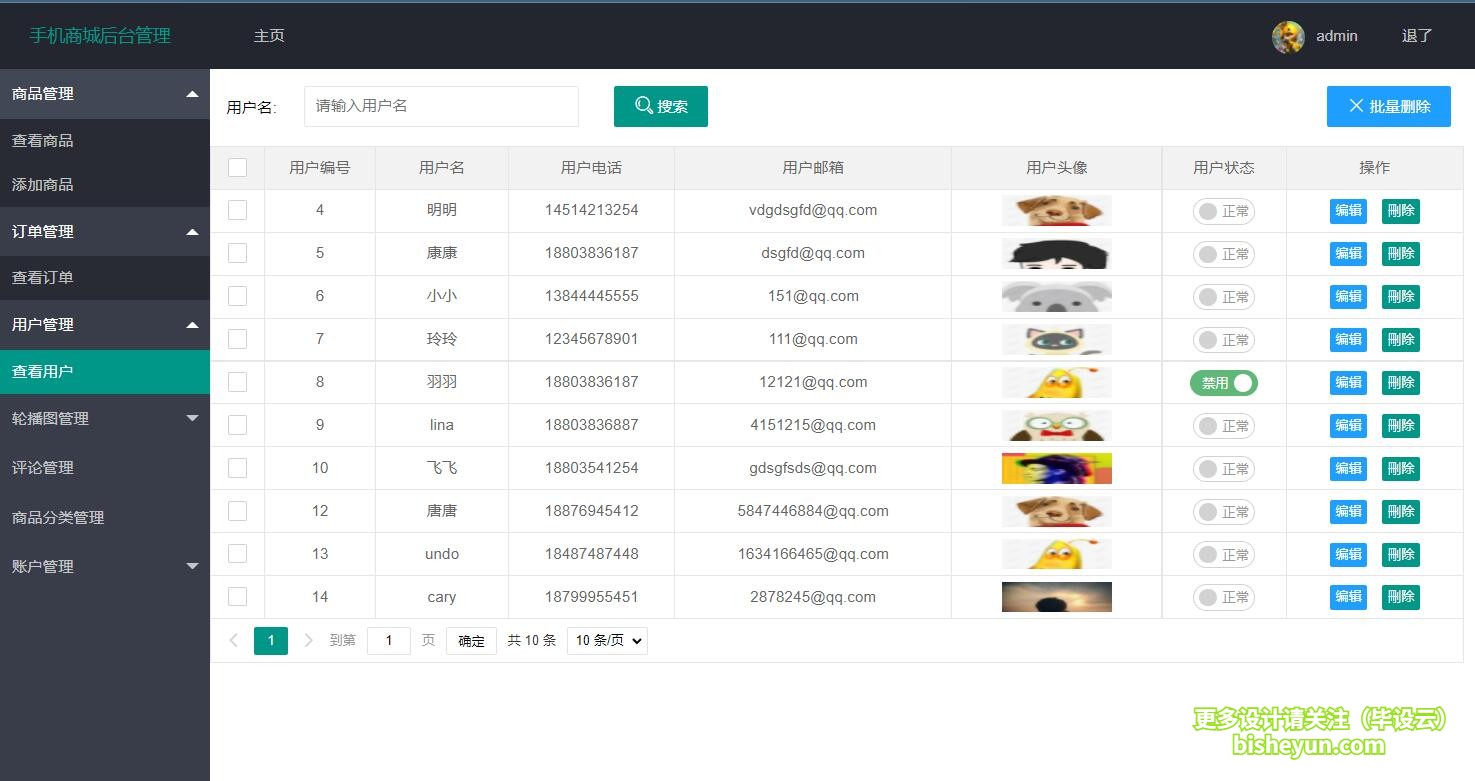Go to the next page arrow
Viewport: 1475px width, 781px height.
pyautogui.click(x=308, y=640)
